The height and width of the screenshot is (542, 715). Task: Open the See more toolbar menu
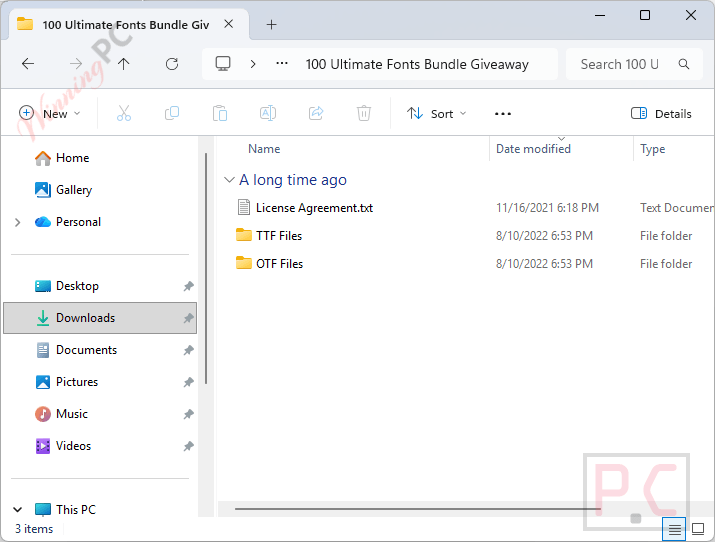(x=503, y=114)
